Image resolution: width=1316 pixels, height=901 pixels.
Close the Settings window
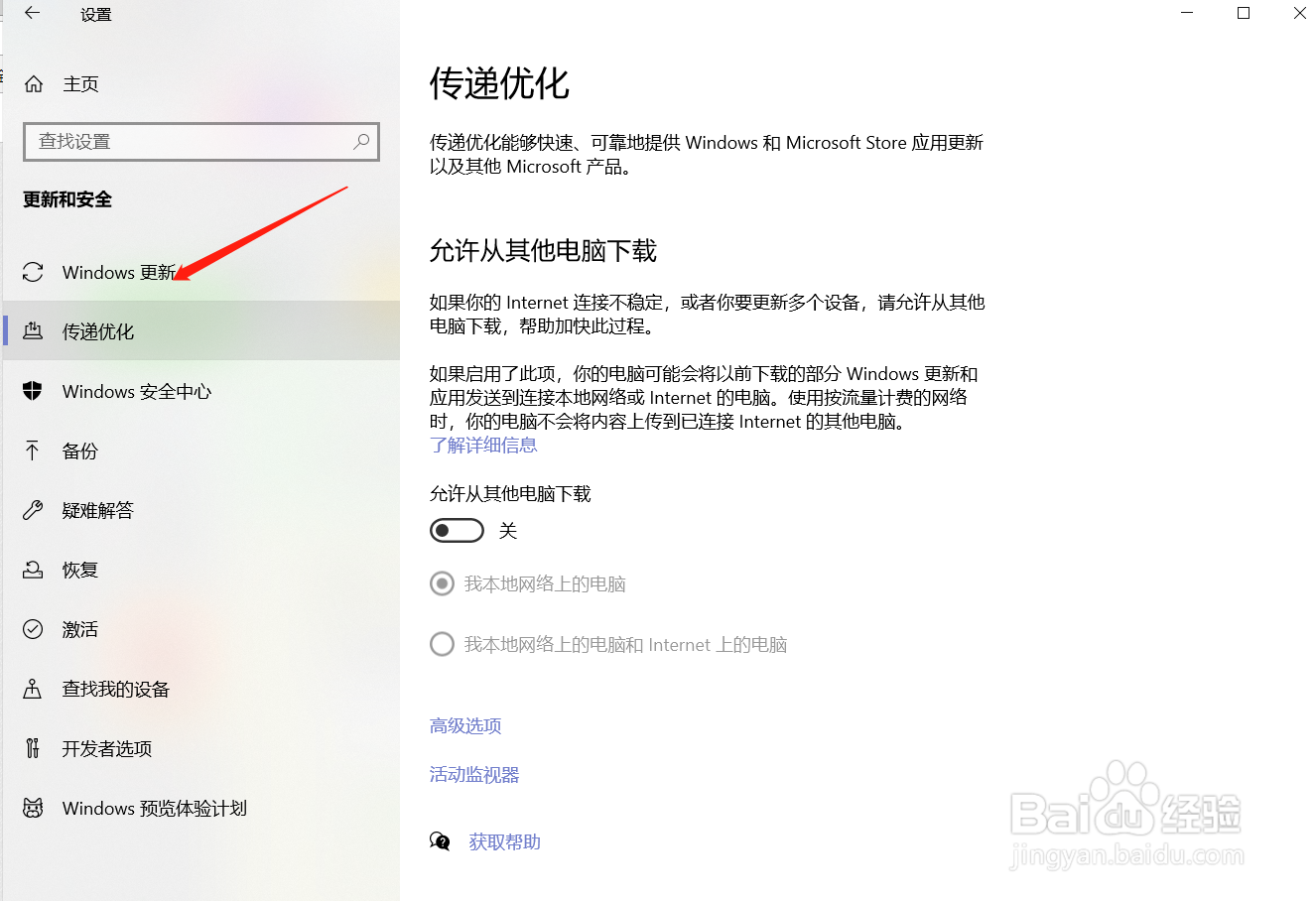pyautogui.click(x=1299, y=13)
